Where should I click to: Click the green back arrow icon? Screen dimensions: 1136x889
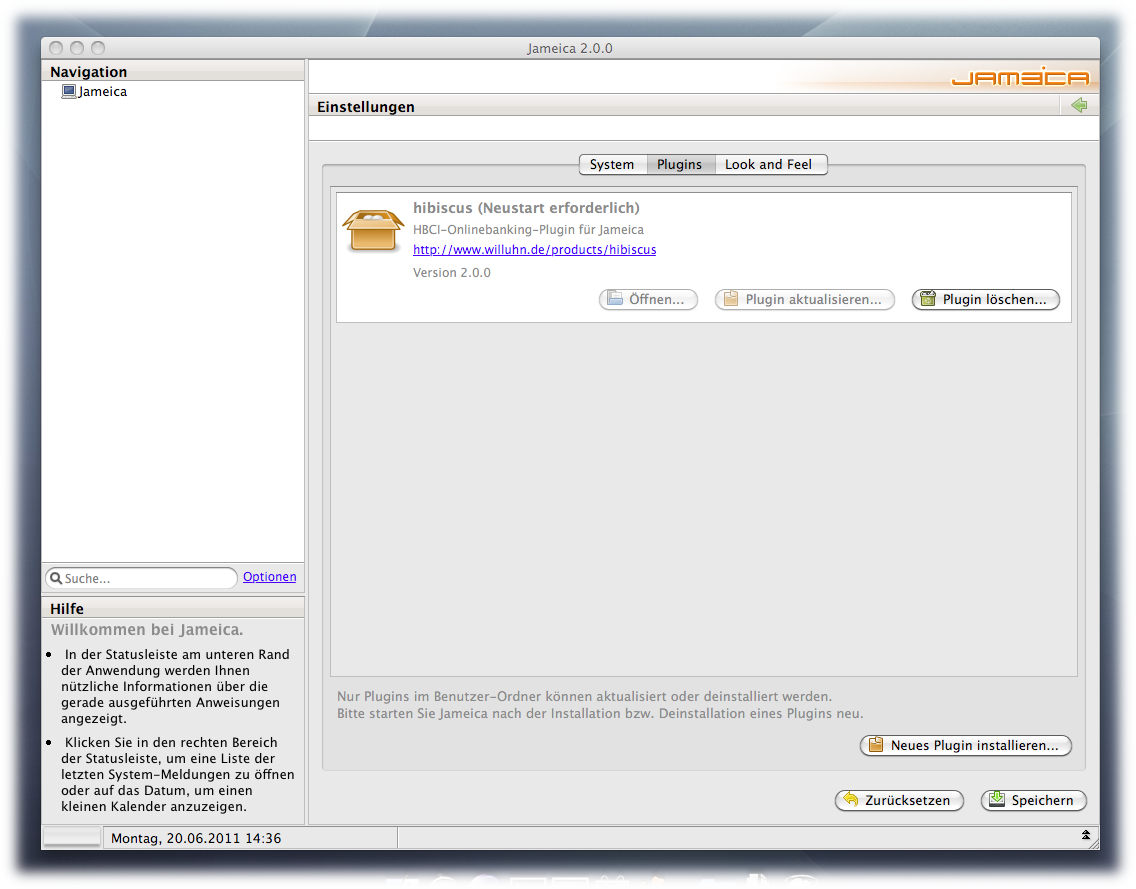(x=1079, y=105)
